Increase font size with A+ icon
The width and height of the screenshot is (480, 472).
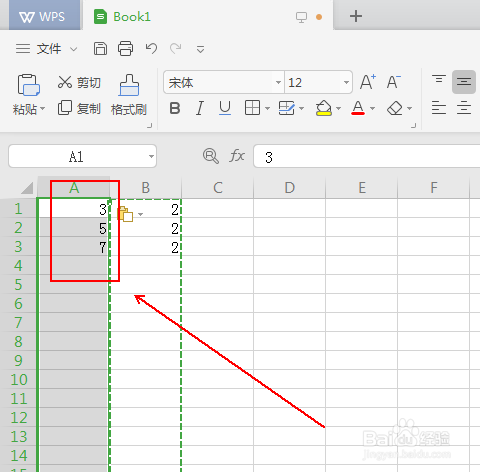tap(368, 82)
